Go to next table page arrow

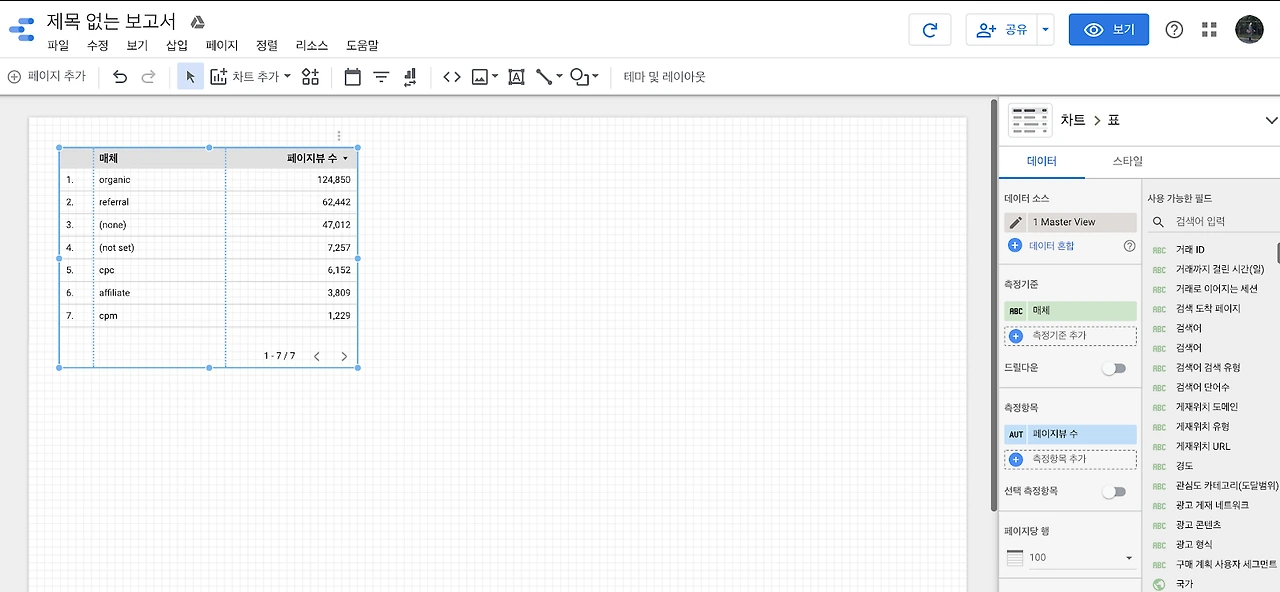[344, 356]
